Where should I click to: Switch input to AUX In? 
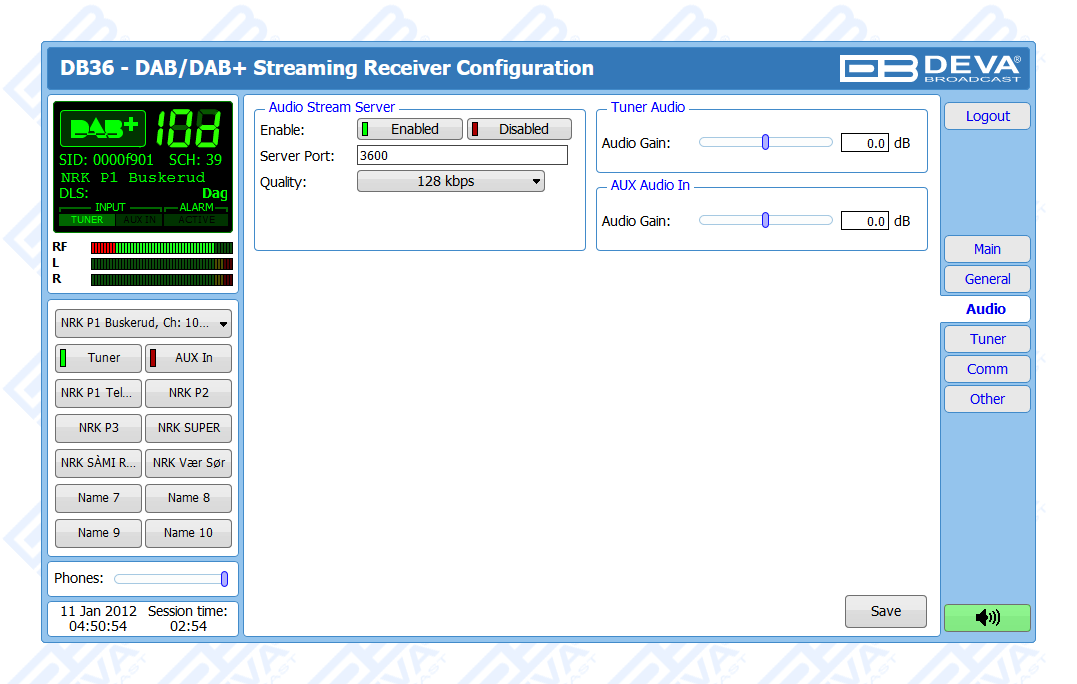(188, 358)
